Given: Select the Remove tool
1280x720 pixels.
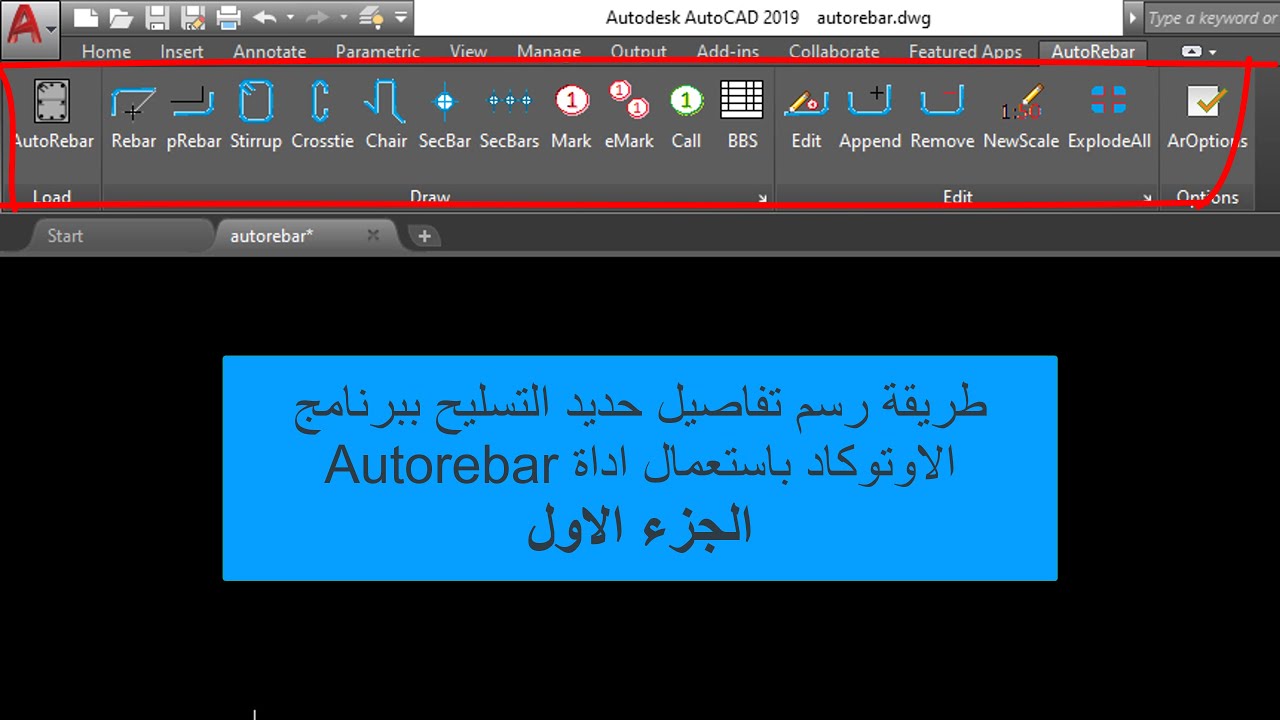Looking at the screenshot, I should 942,115.
